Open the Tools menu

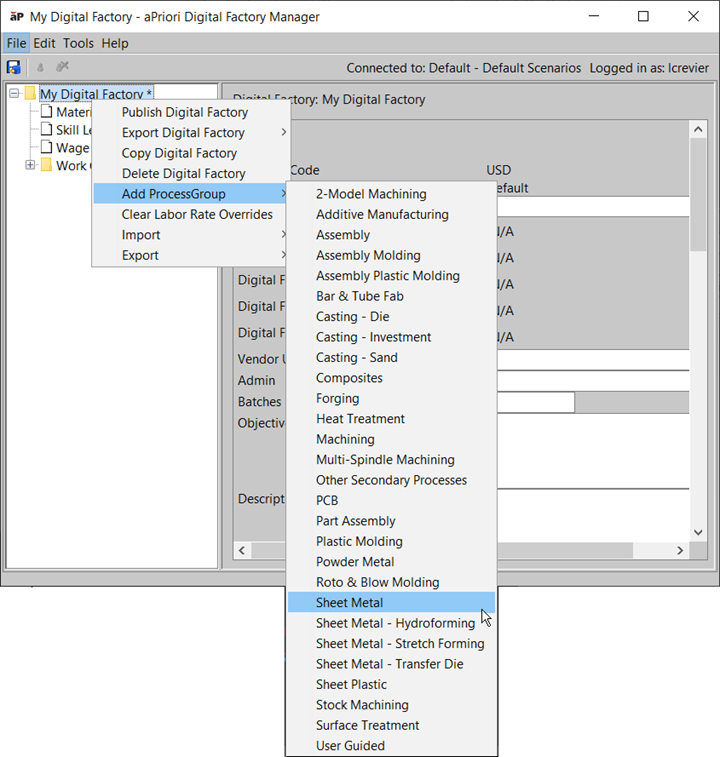tap(78, 43)
